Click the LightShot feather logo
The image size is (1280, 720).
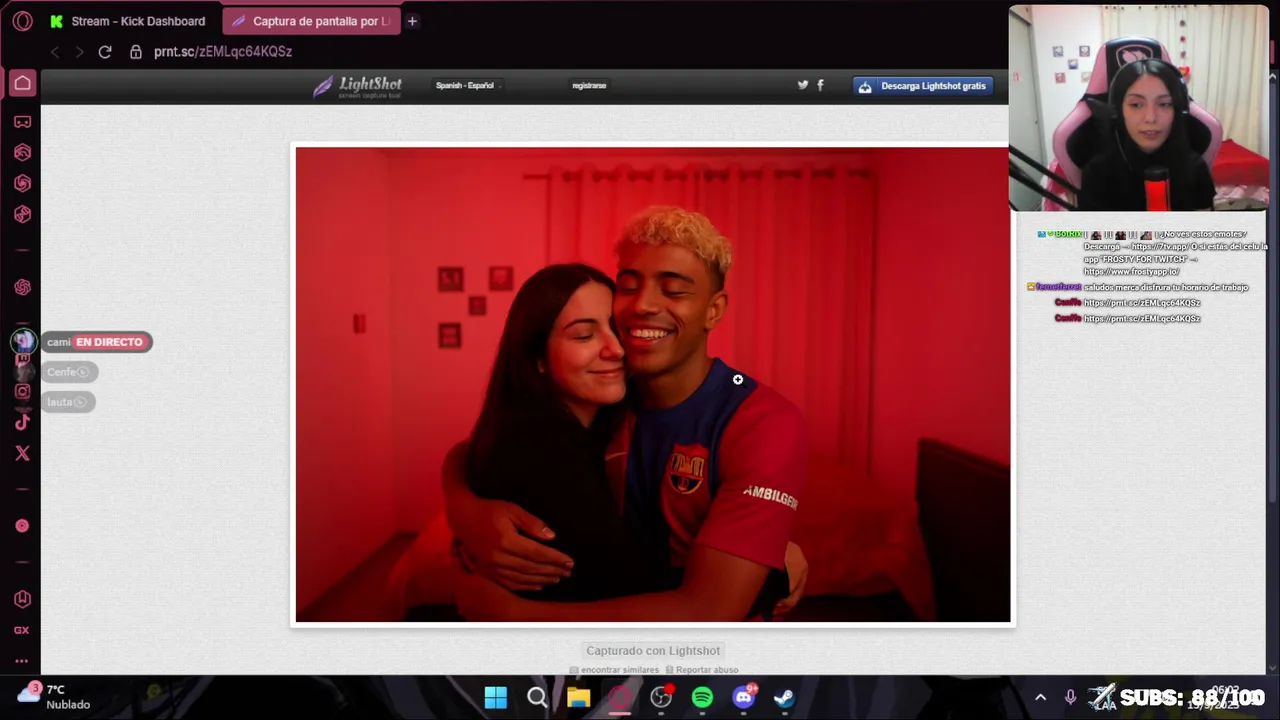click(x=357, y=86)
